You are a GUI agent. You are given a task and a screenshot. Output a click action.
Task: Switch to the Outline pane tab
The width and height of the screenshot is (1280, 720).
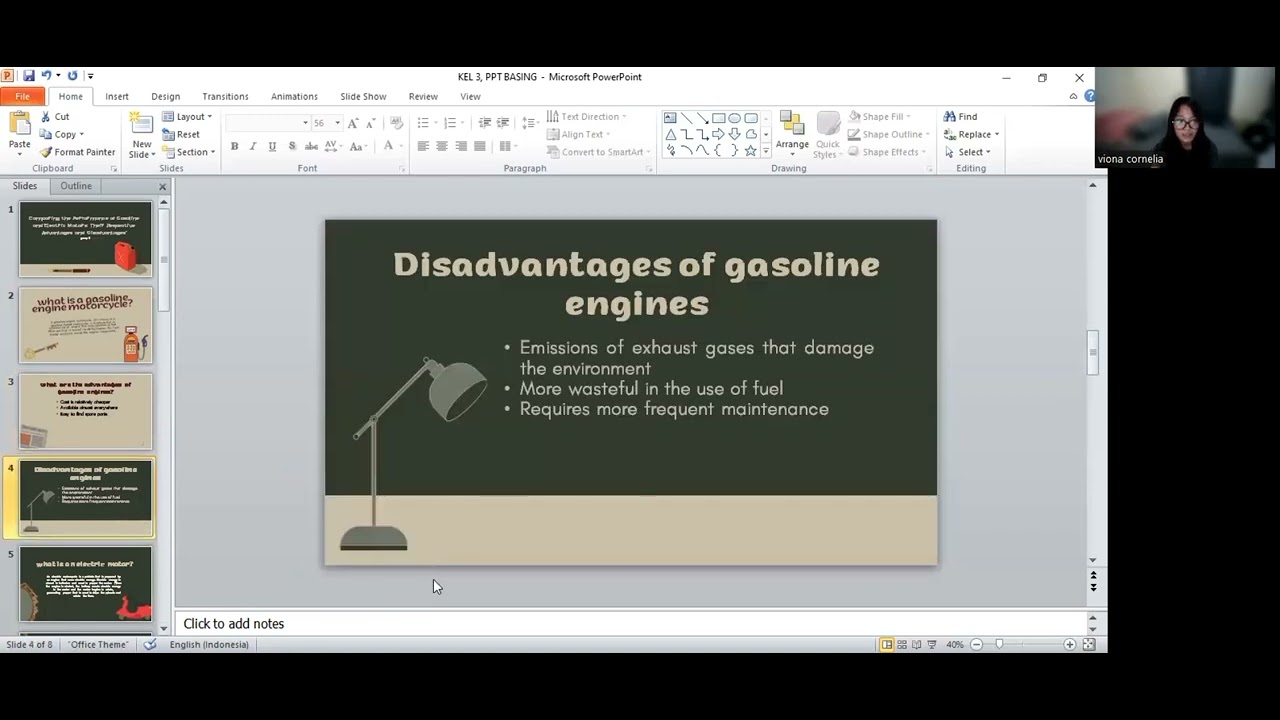coord(76,186)
